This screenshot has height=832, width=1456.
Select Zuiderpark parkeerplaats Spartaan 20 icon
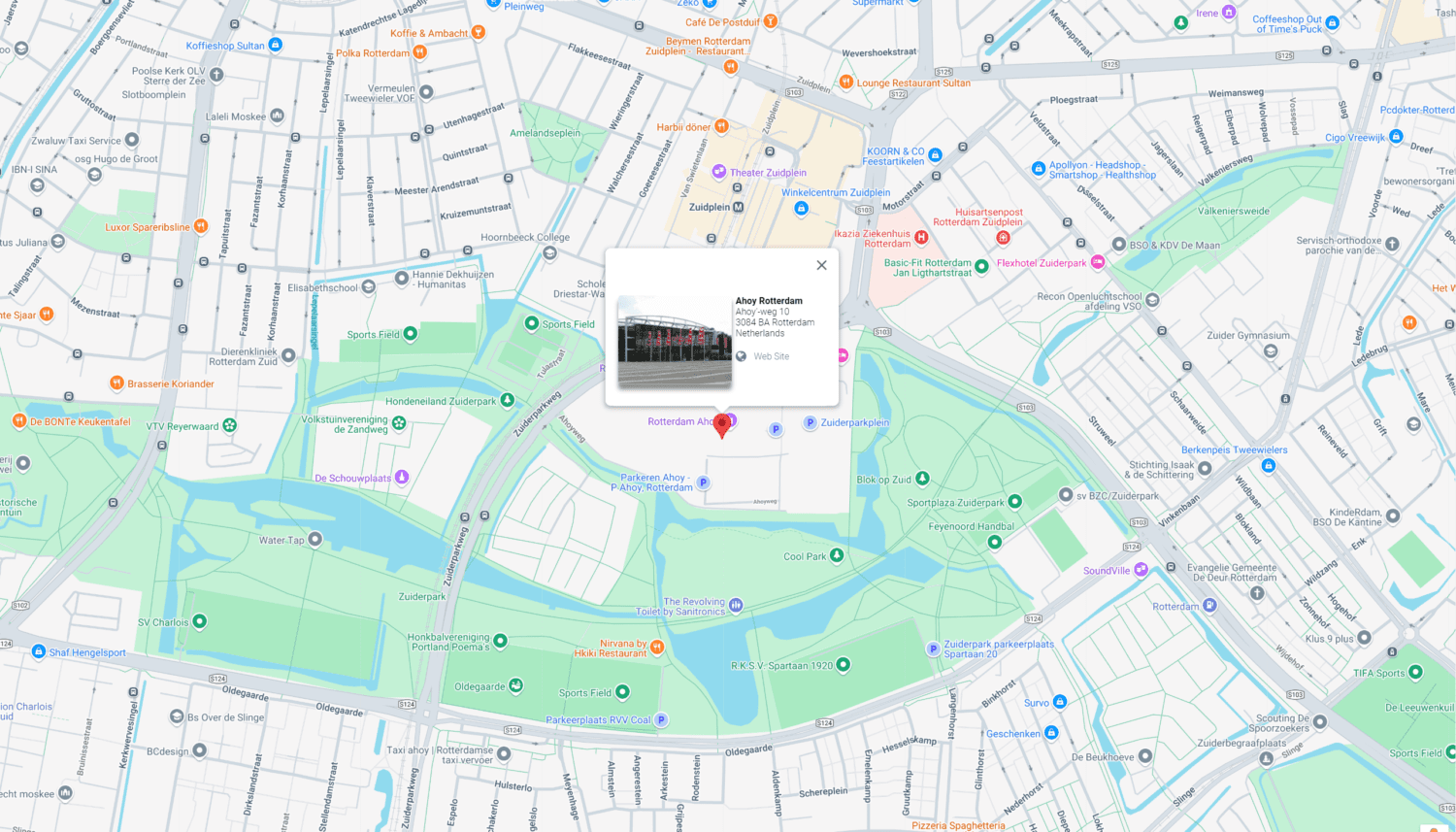(933, 649)
